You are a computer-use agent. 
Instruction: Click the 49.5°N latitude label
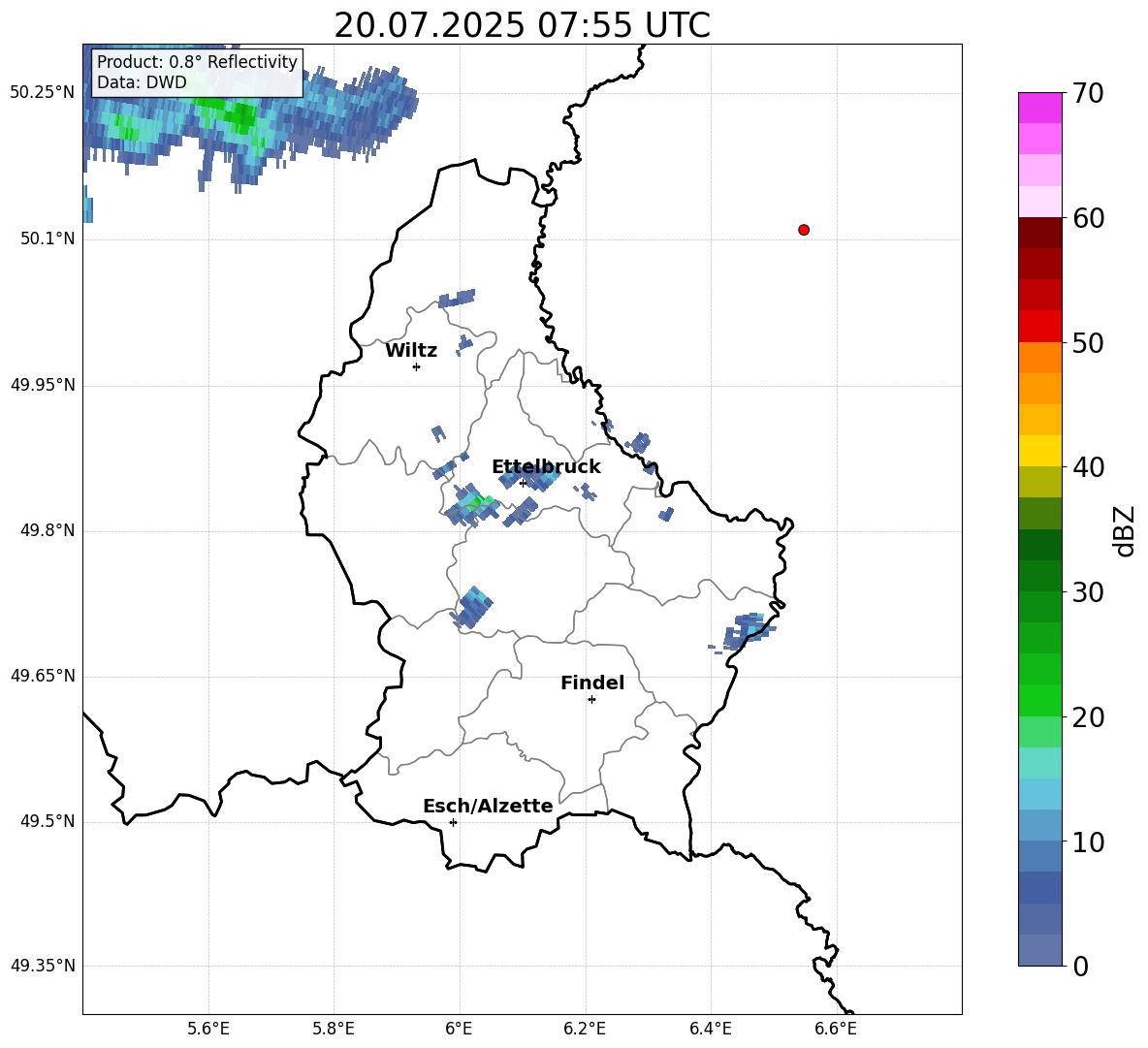click(48, 822)
